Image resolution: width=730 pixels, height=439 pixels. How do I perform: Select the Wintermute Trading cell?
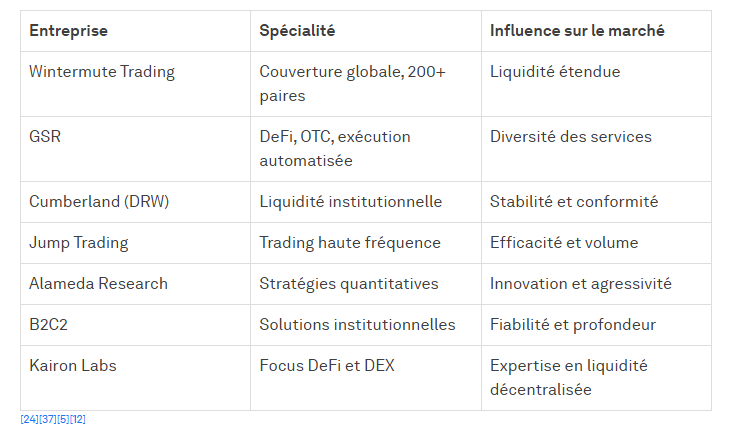click(x=102, y=72)
